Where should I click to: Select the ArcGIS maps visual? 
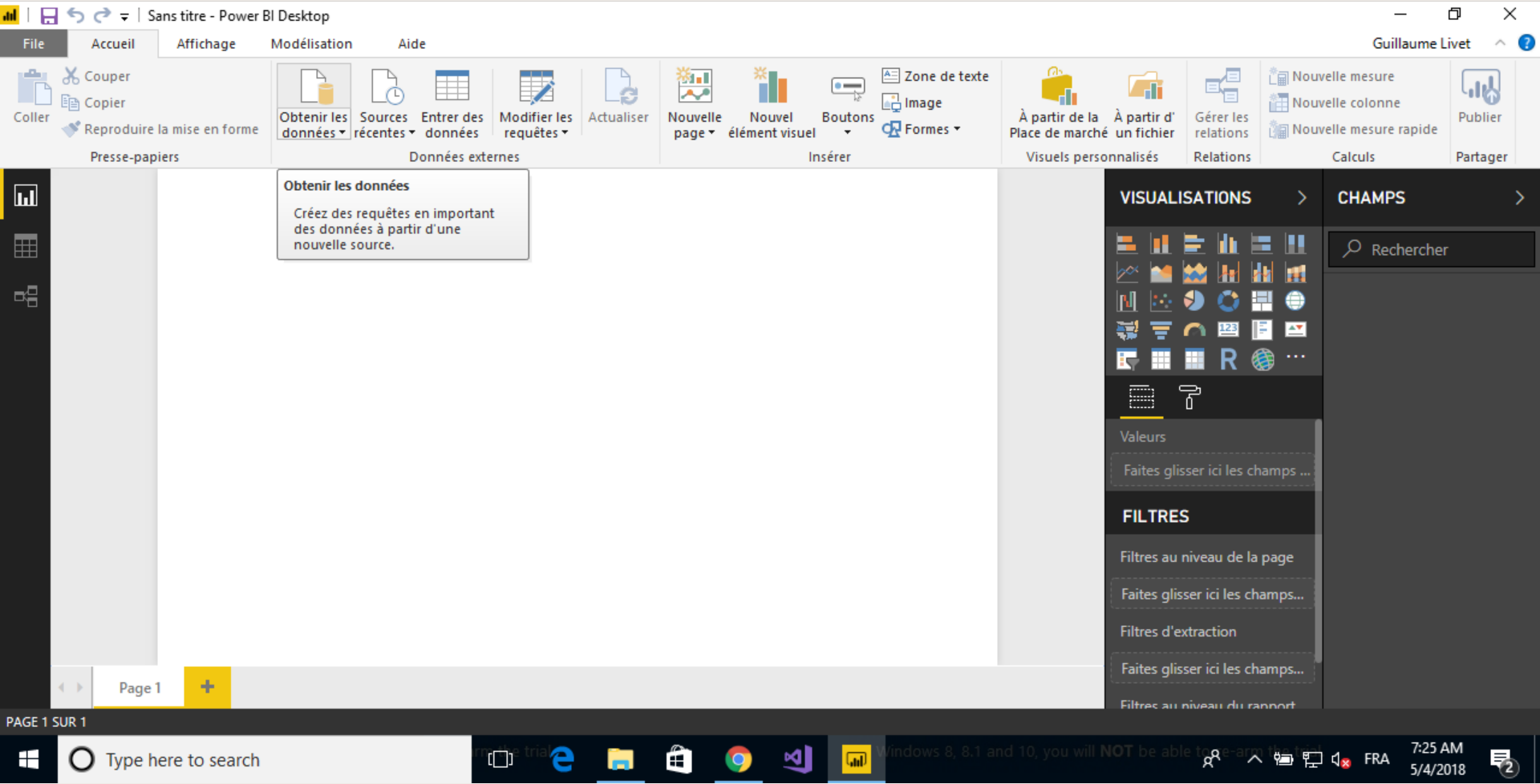pos(1262,360)
